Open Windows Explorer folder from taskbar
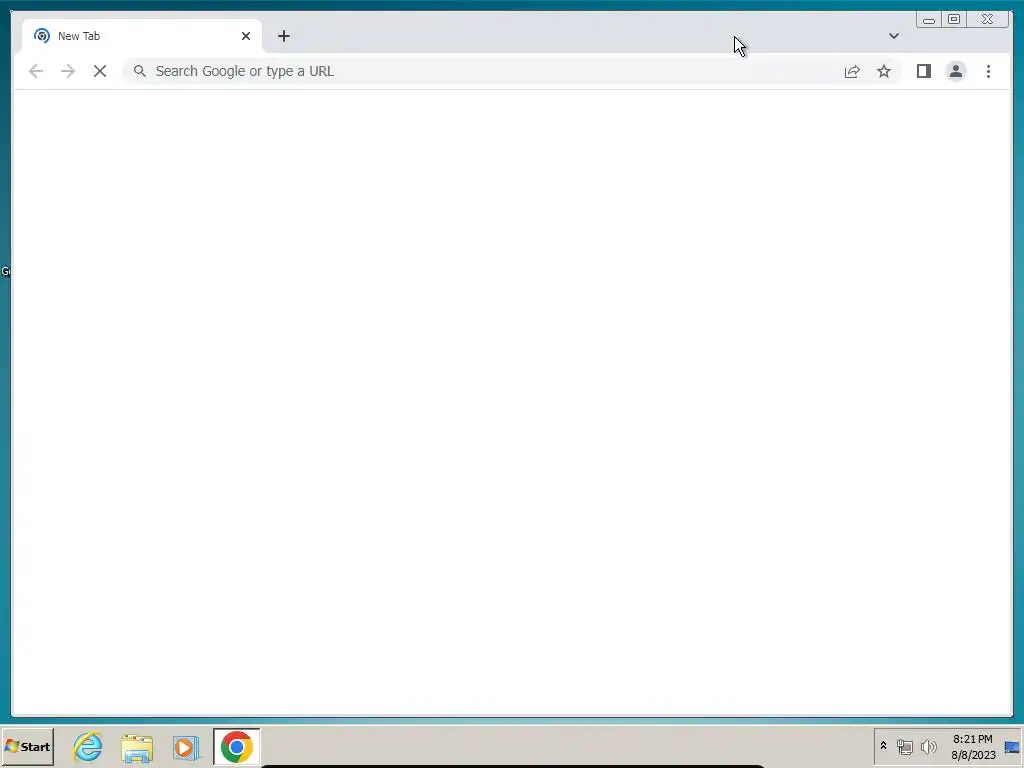1024x768 pixels. (x=136, y=746)
